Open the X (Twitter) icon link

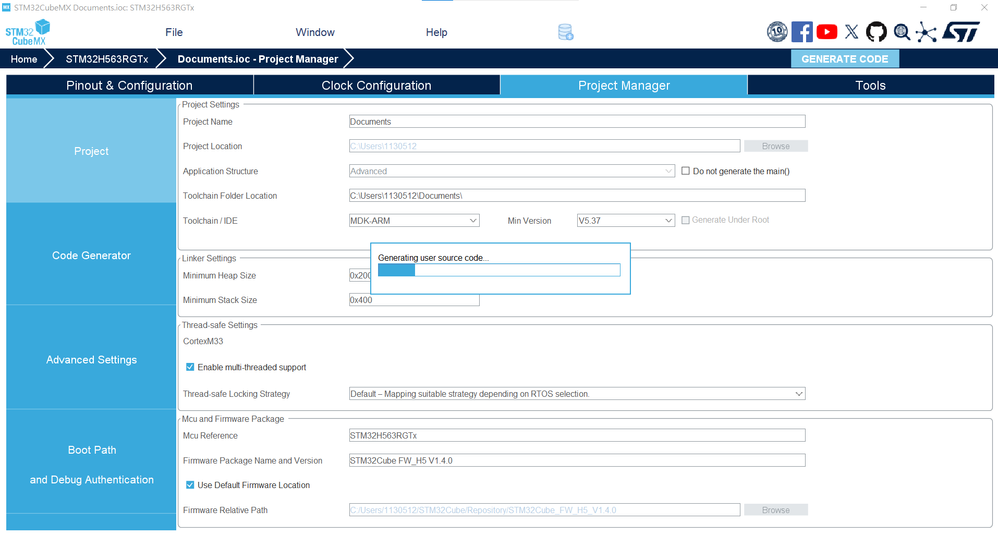[852, 32]
